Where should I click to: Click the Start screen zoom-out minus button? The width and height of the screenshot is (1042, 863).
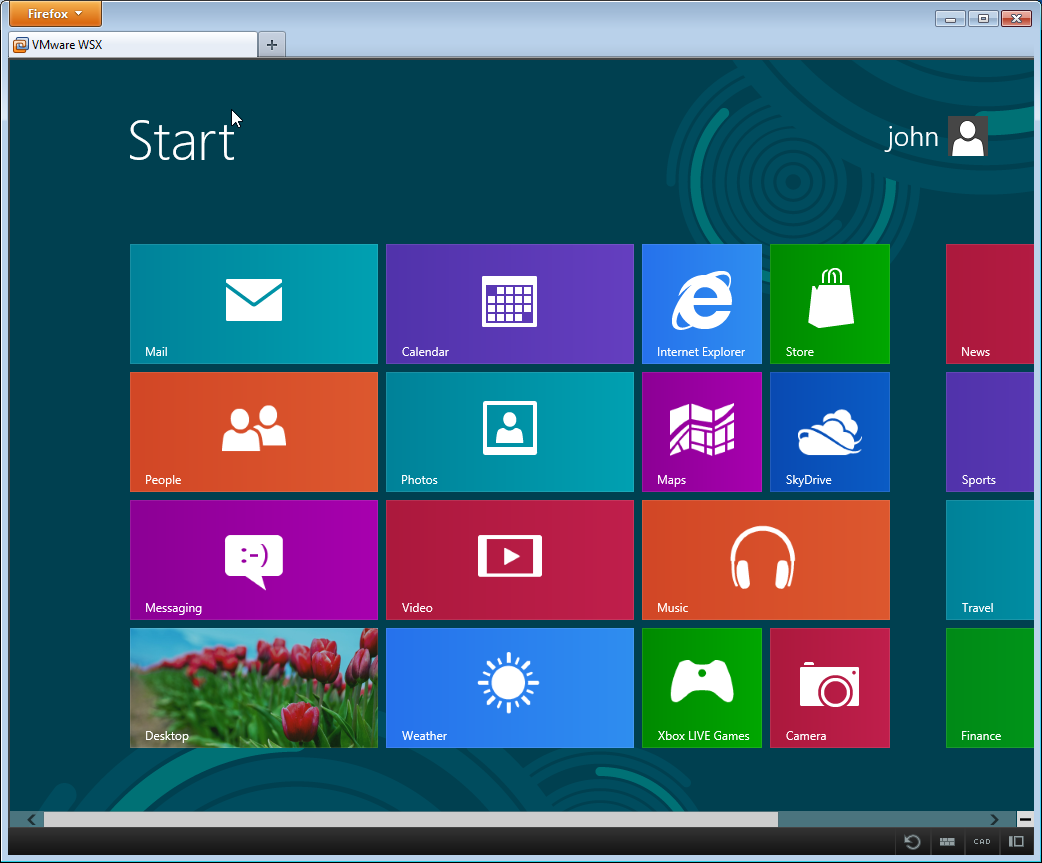coord(1025,819)
